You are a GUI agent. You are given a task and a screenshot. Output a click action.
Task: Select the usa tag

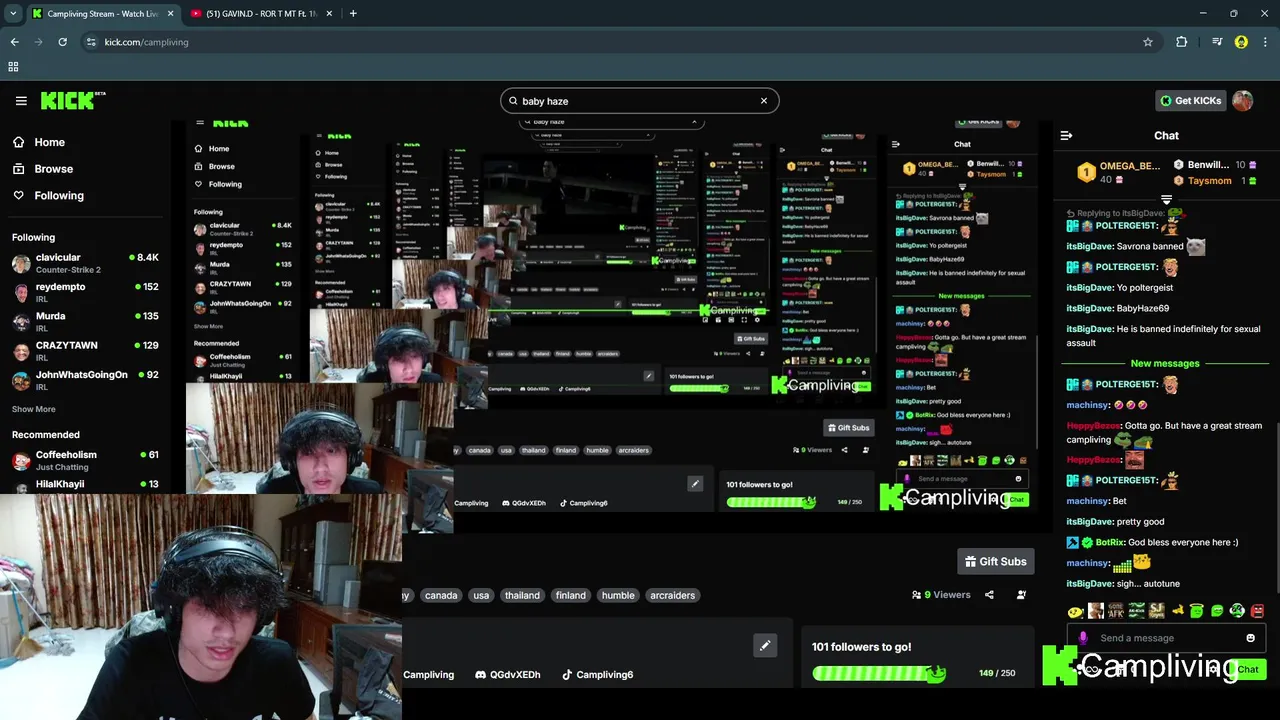481,595
